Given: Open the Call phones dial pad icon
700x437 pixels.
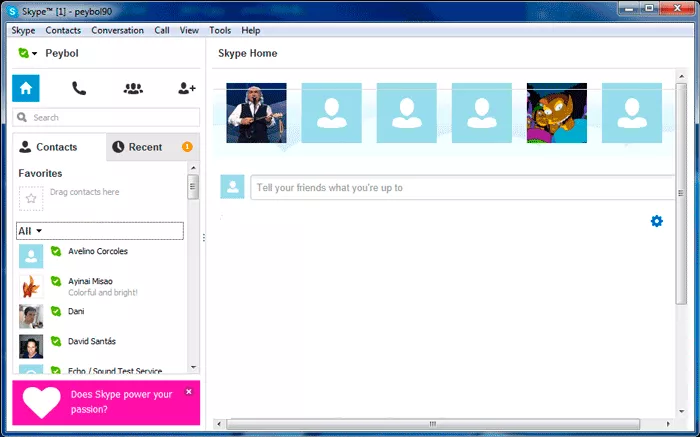Looking at the screenshot, I should [x=79, y=88].
